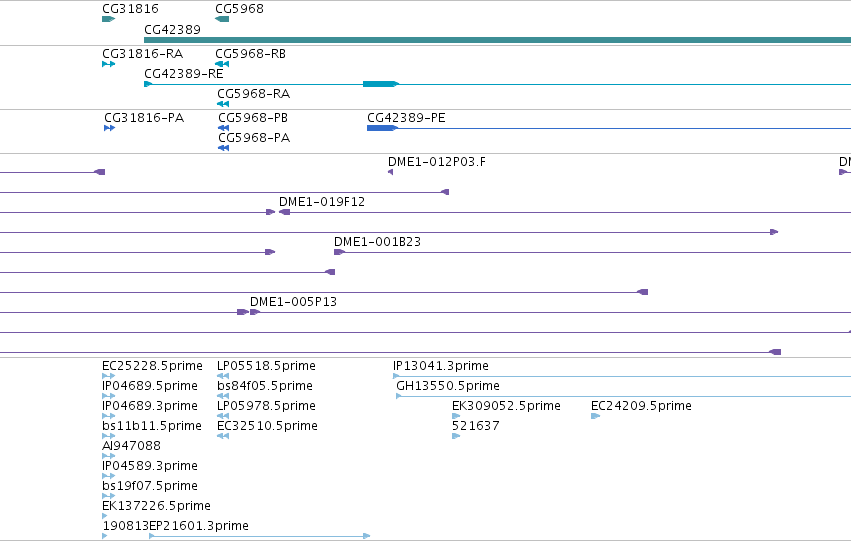Viewport: 851px width, 541px height.
Task: Select the EK309052.5prime EST arrow
Action: tap(456, 416)
